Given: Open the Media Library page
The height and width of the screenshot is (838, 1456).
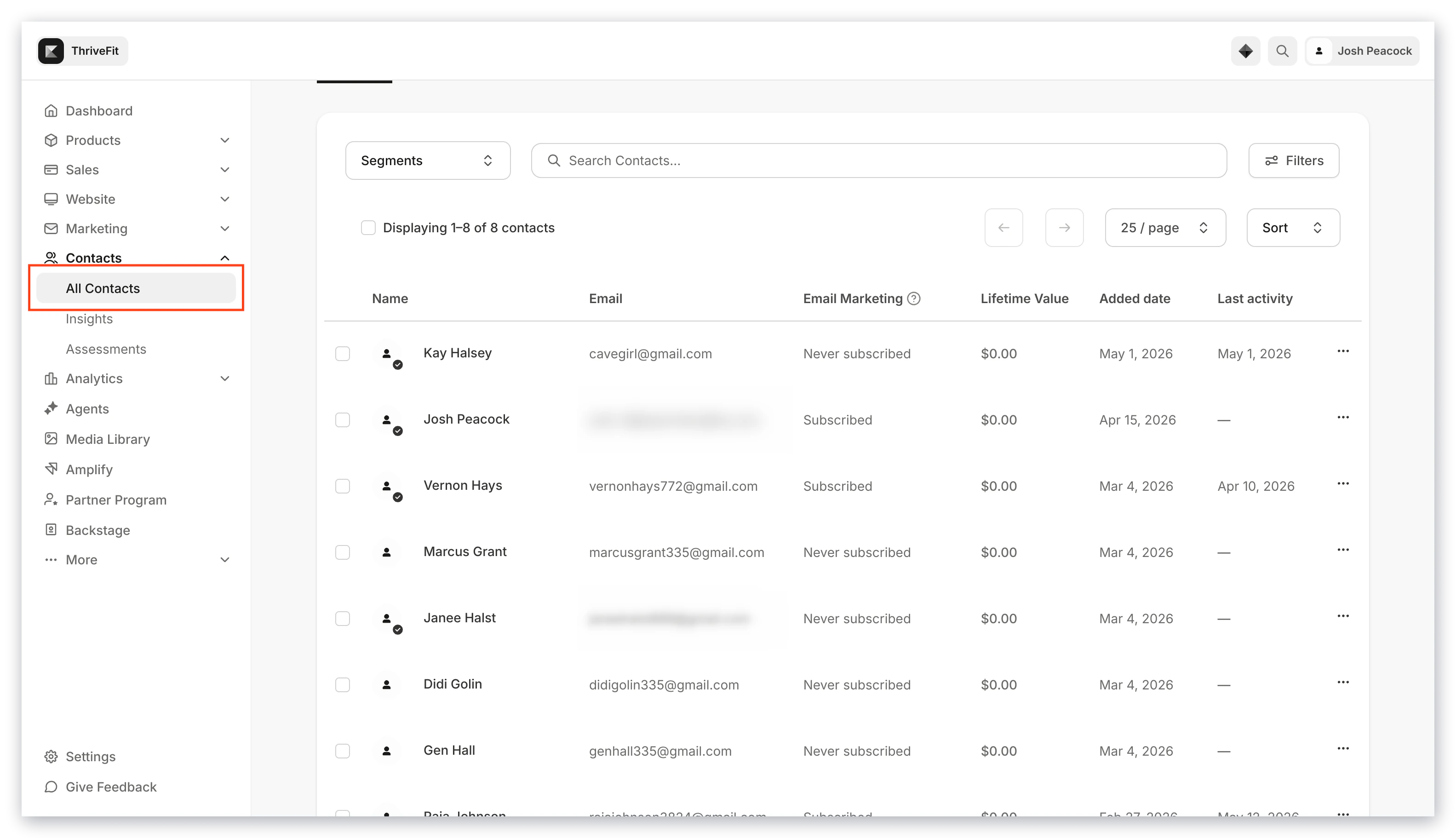Looking at the screenshot, I should 108,439.
